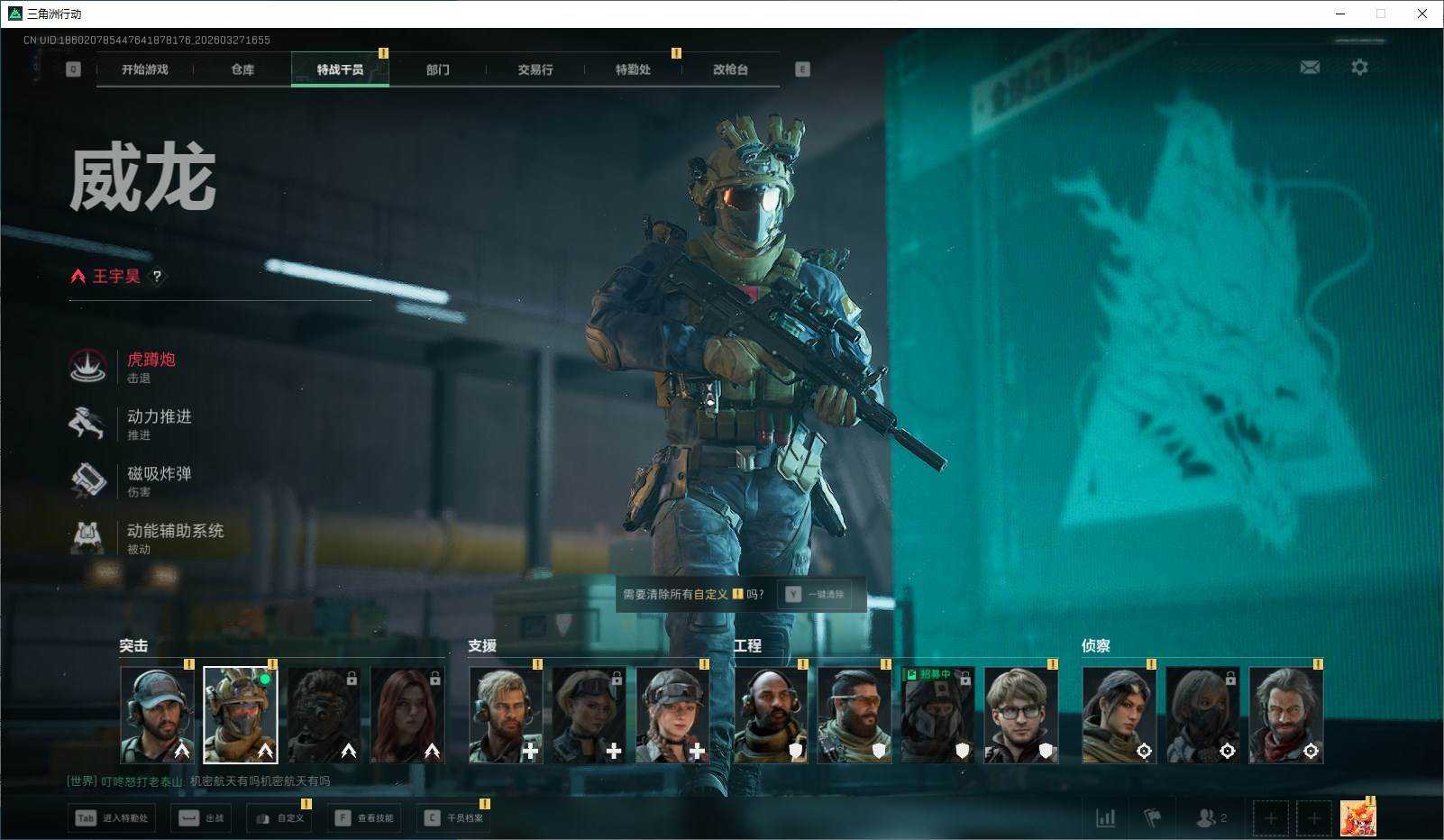Click the 三角洲行动 window title icon
Screen dimensions: 1444x840
pos(14,14)
